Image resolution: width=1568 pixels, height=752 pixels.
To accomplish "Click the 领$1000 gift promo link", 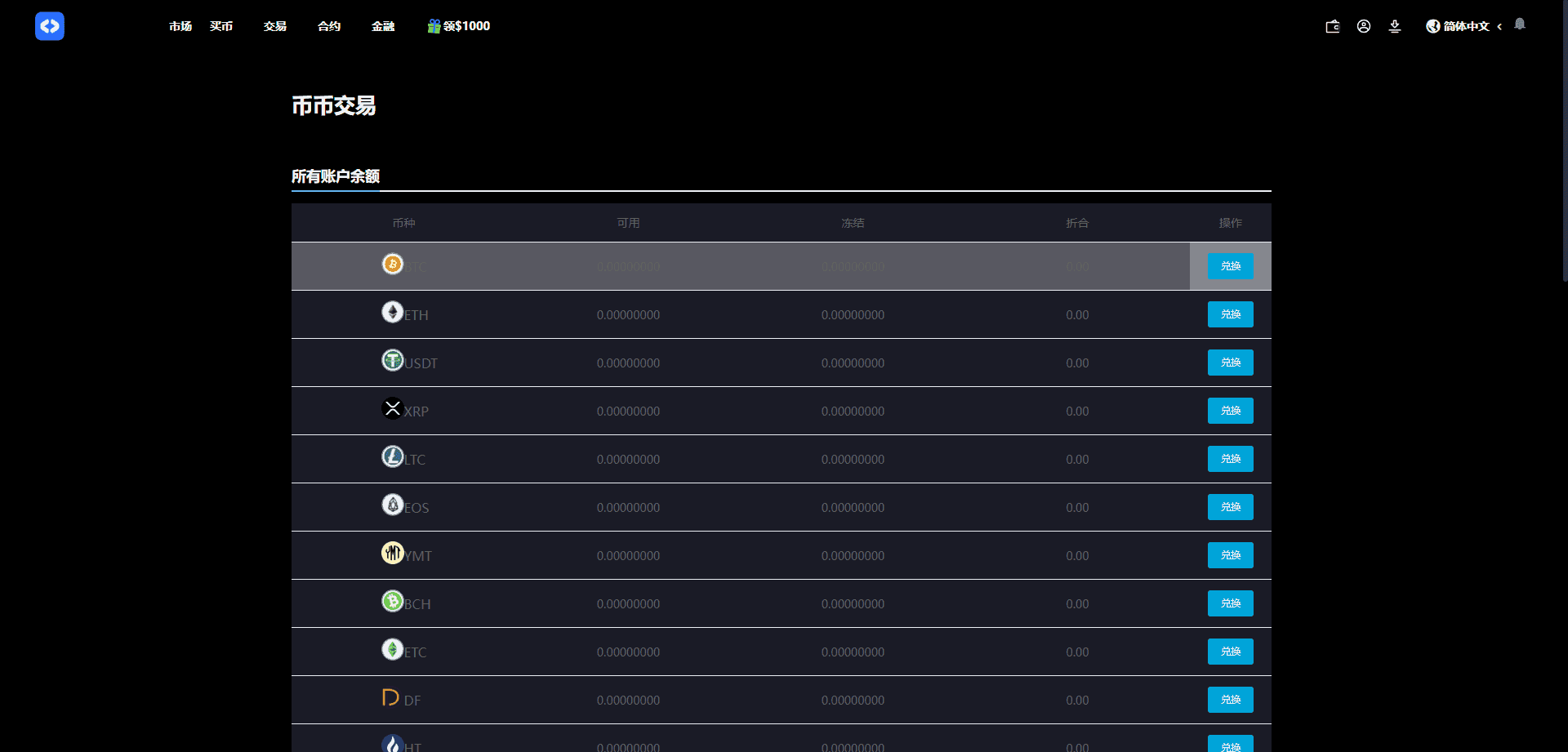I will [459, 26].
